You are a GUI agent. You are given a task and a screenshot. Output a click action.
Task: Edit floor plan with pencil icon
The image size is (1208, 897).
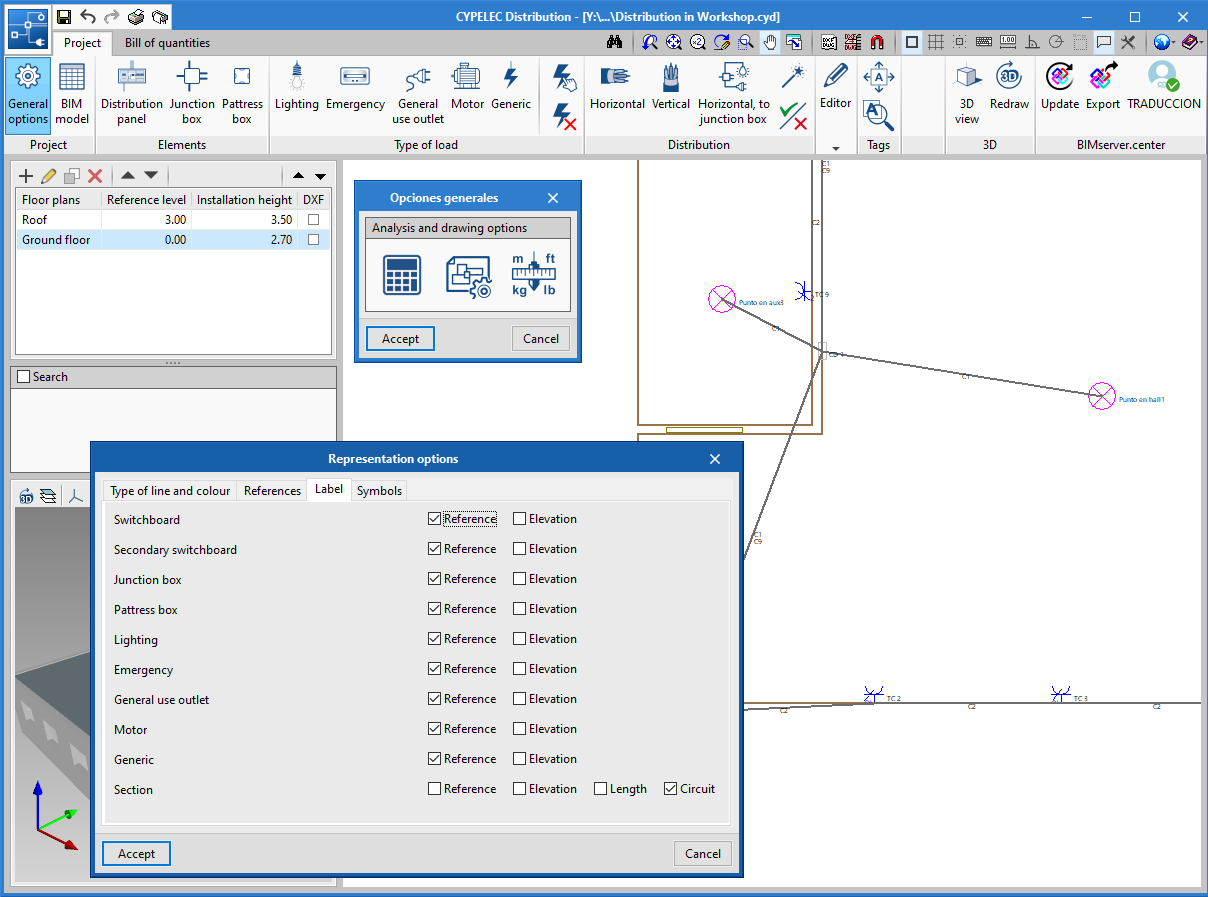click(x=49, y=176)
